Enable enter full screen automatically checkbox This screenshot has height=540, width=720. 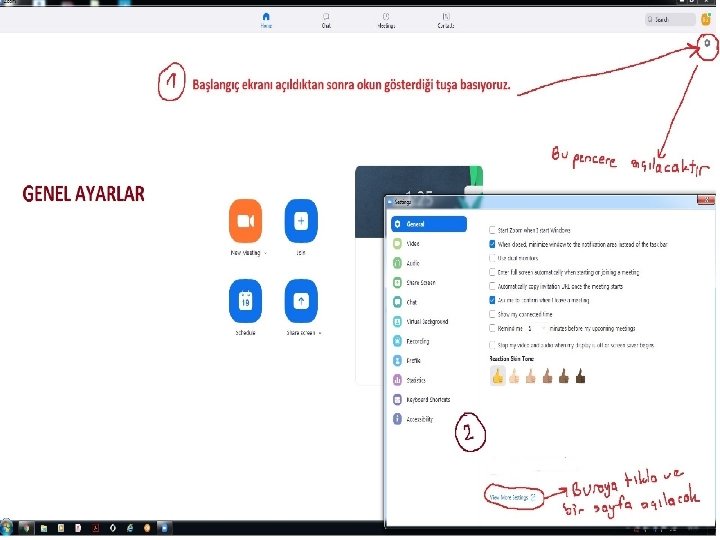pyautogui.click(x=492, y=272)
